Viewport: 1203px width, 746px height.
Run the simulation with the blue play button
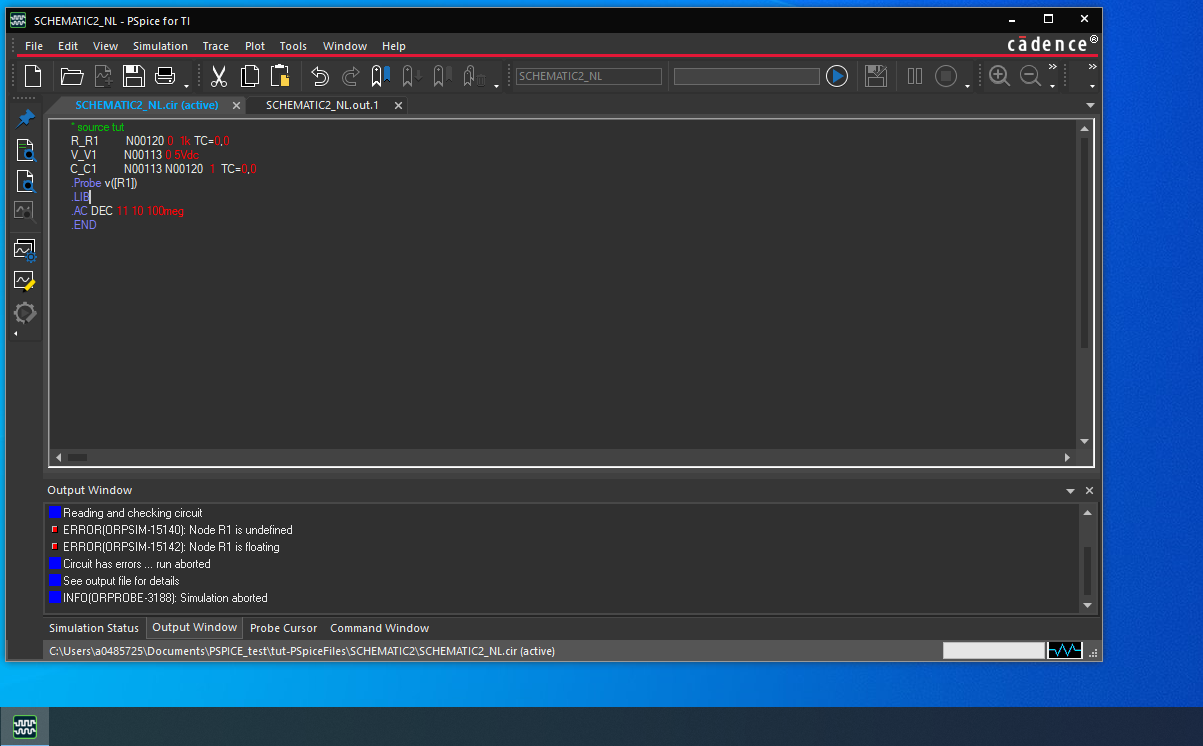pyautogui.click(x=837, y=75)
